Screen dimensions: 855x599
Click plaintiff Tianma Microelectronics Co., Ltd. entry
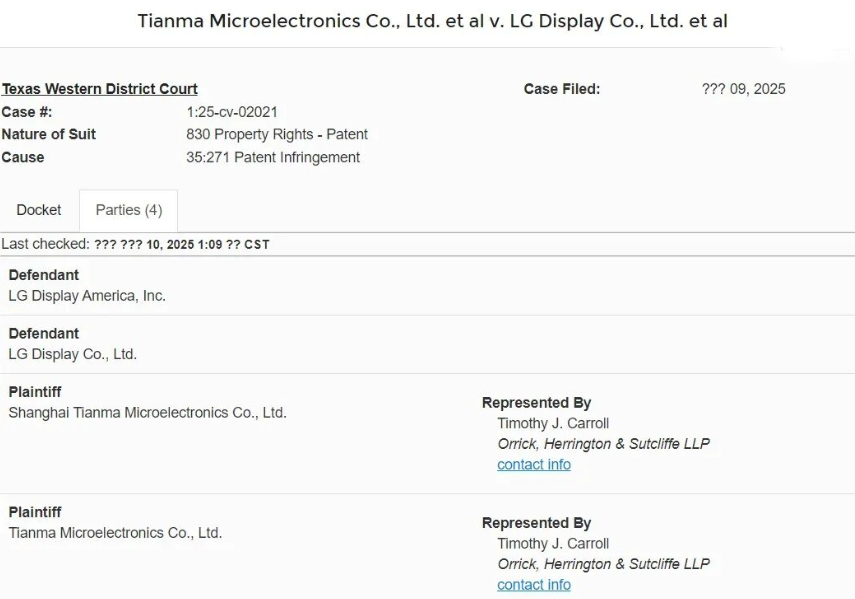pos(115,533)
